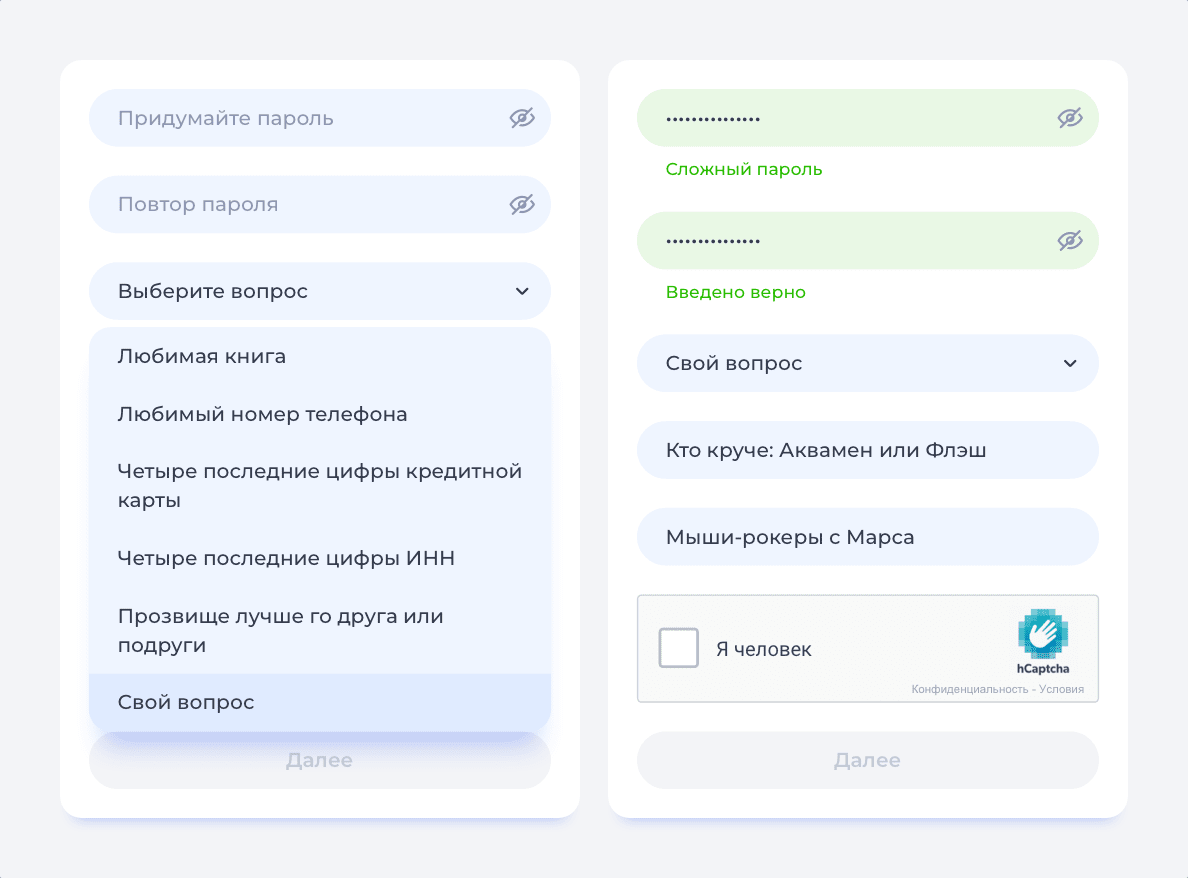Image resolution: width=1188 pixels, height=878 pixels.
Task: Click the hCaptcha logo icon
Action: 1042,633
